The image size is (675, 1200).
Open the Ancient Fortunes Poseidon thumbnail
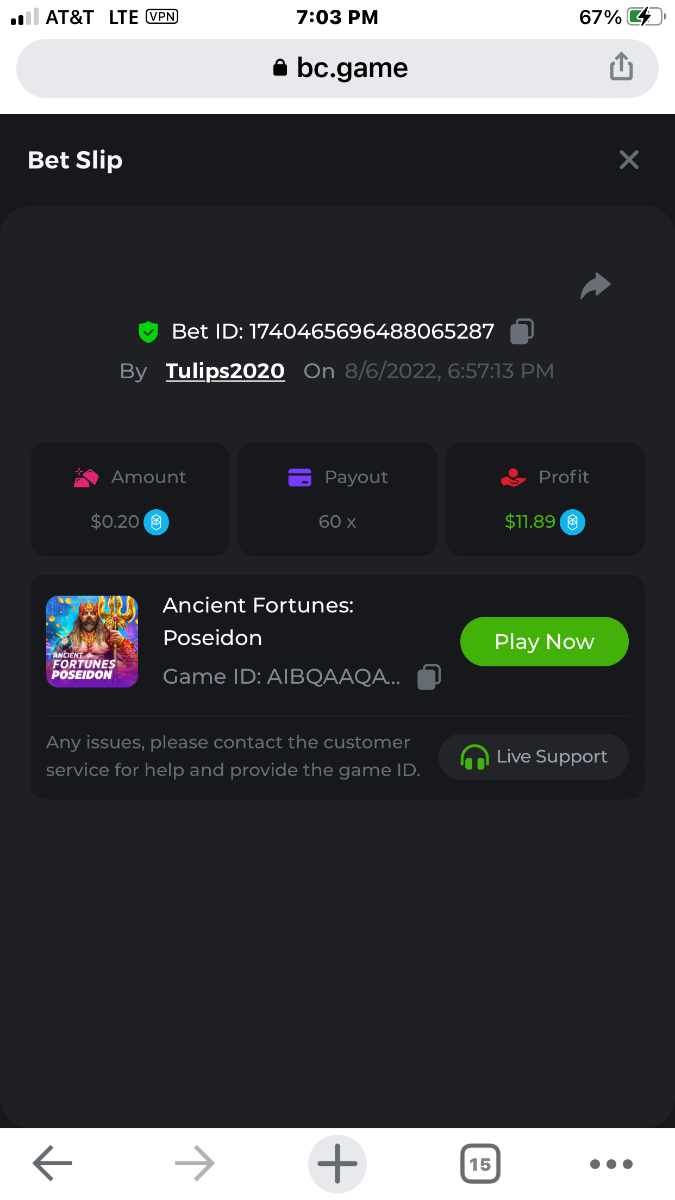(x=92, y=641)
